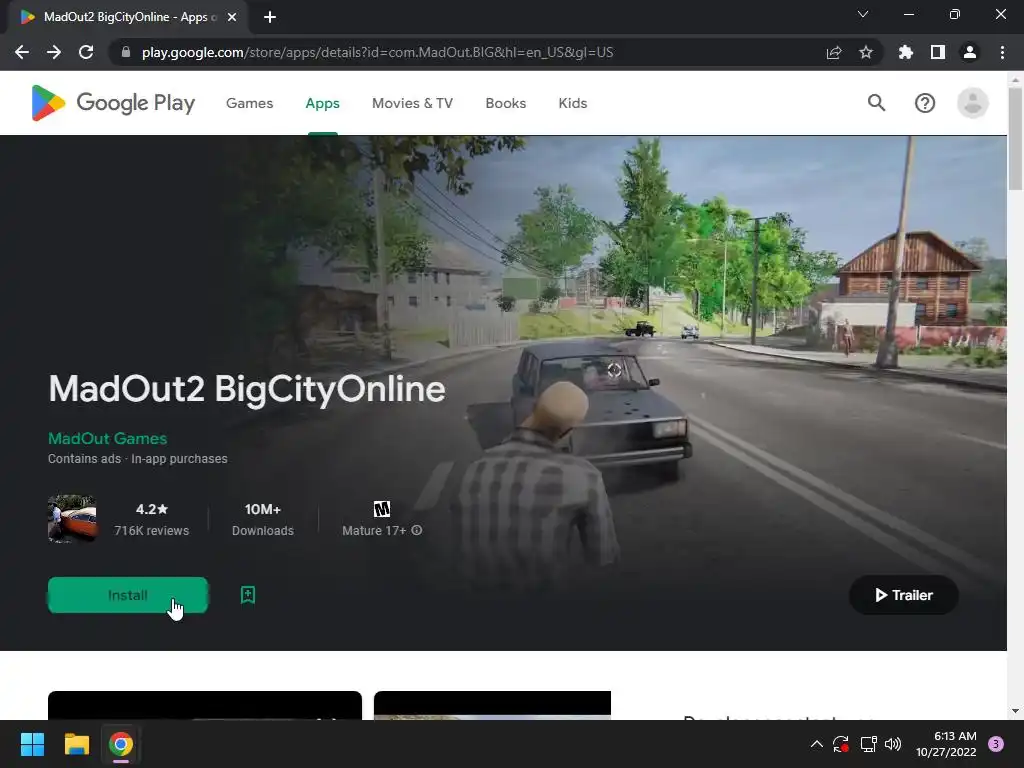Viewport: 1024px width, 768px height.
Task: Click the Google Play logo
Action: point(113,103)
